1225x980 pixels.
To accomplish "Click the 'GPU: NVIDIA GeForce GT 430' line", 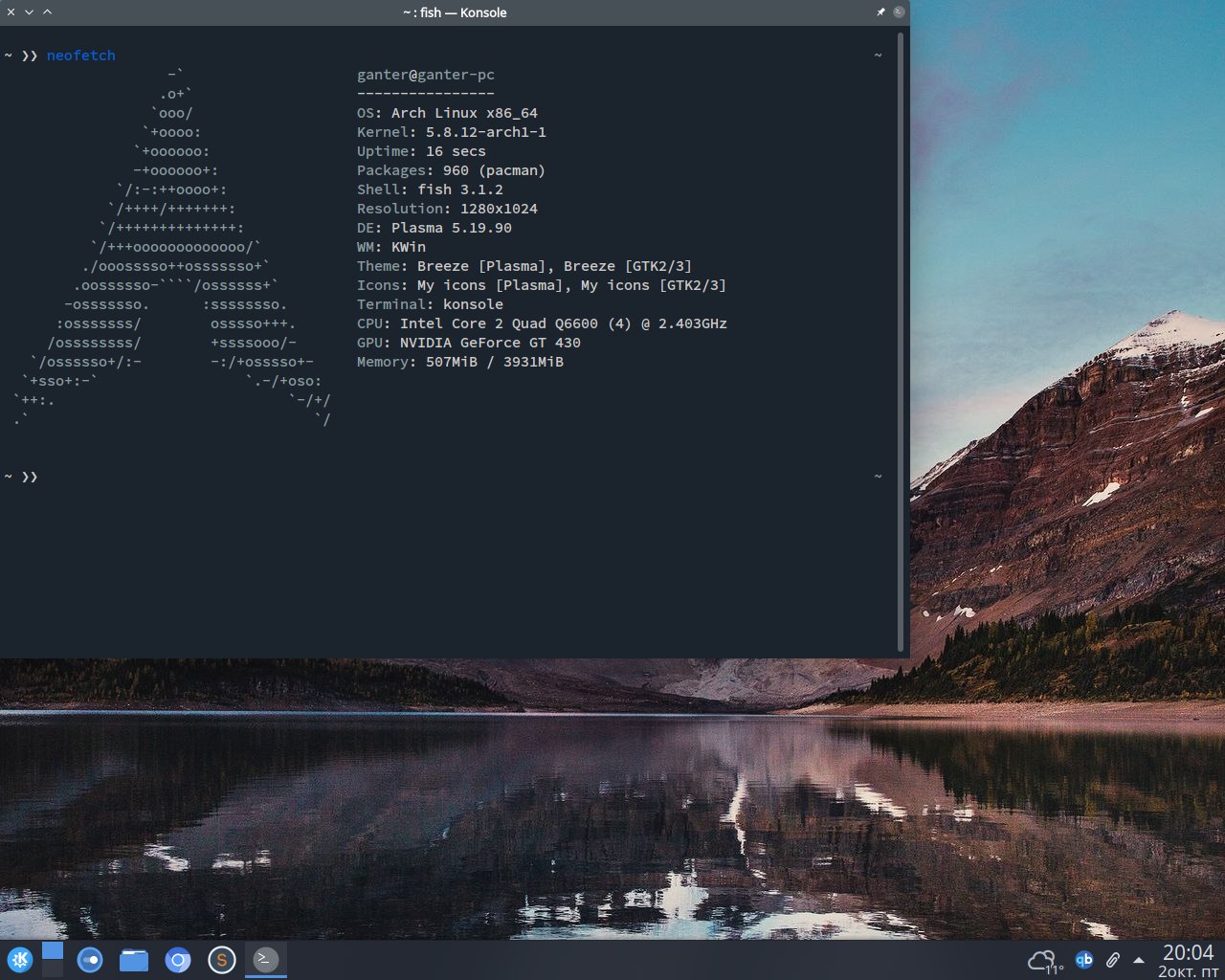I will point(469,343).
